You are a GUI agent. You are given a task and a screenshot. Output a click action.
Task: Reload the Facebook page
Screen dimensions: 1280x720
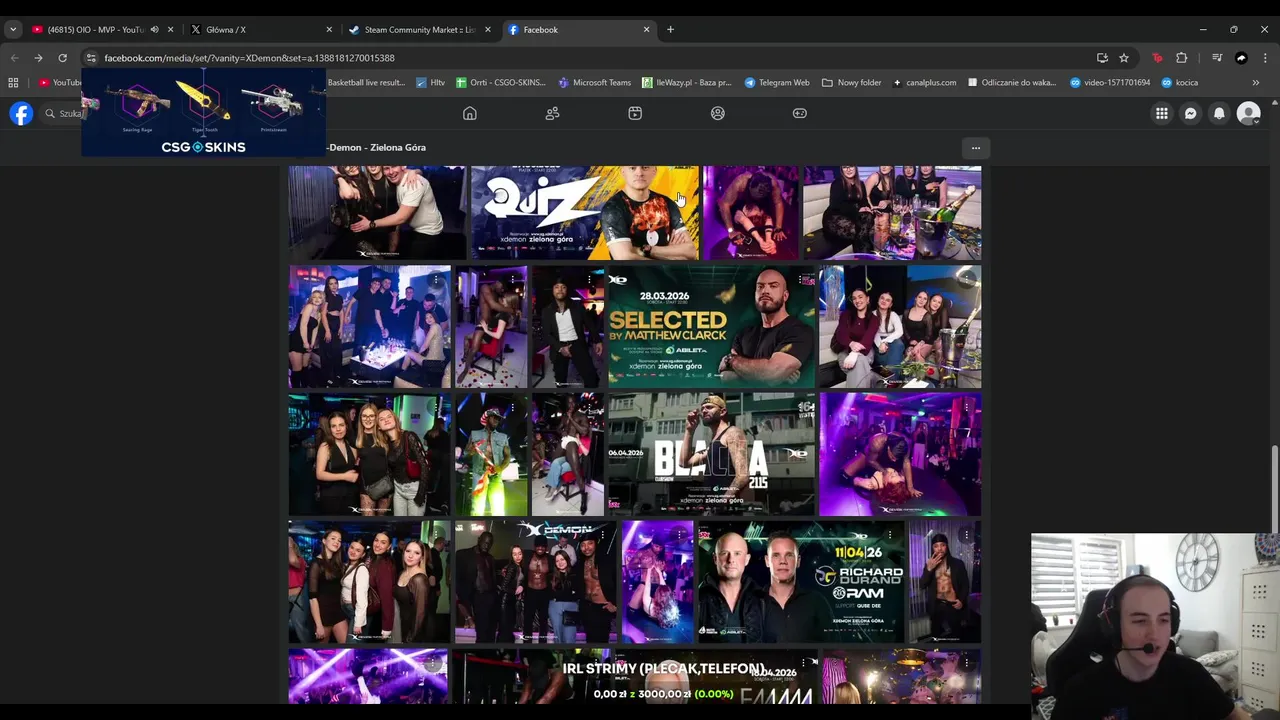pyautogui.click(x=62, y=58)
